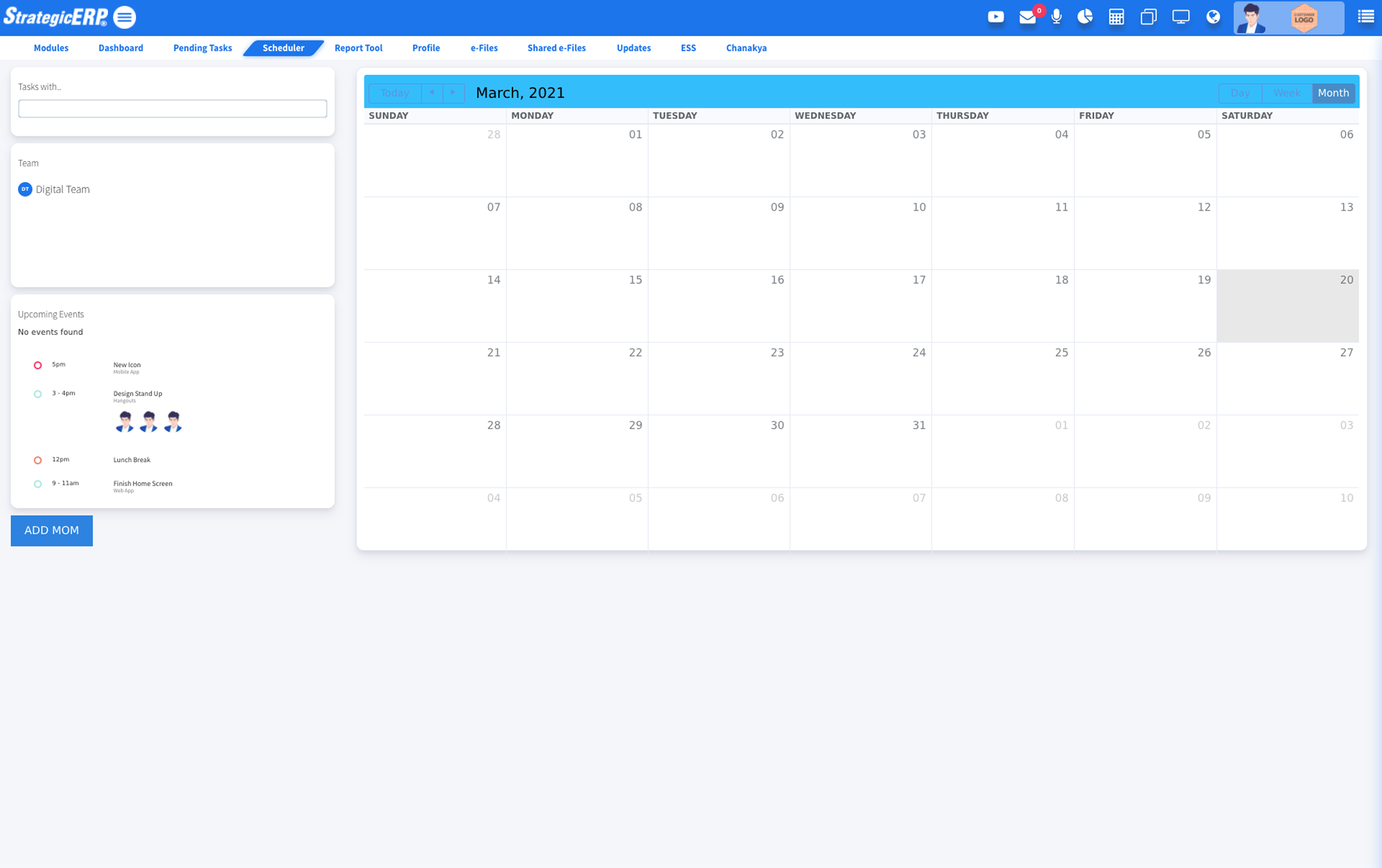Open the calculator icon
Screen dimensions: 1382x868
(1116, 17)
